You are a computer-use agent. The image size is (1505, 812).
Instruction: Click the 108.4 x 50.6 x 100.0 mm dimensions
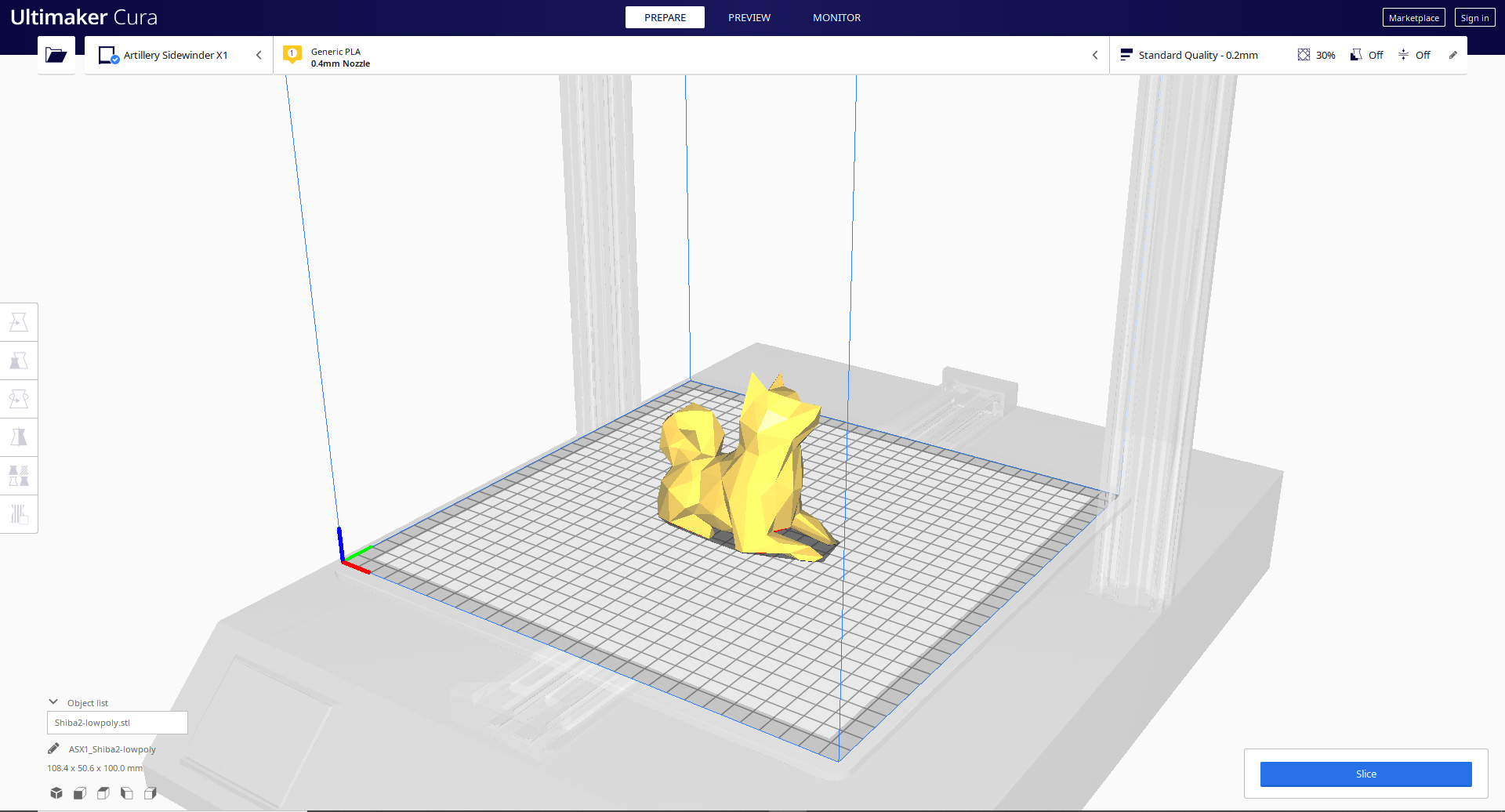pyautogui.click(x=95, y=768)
